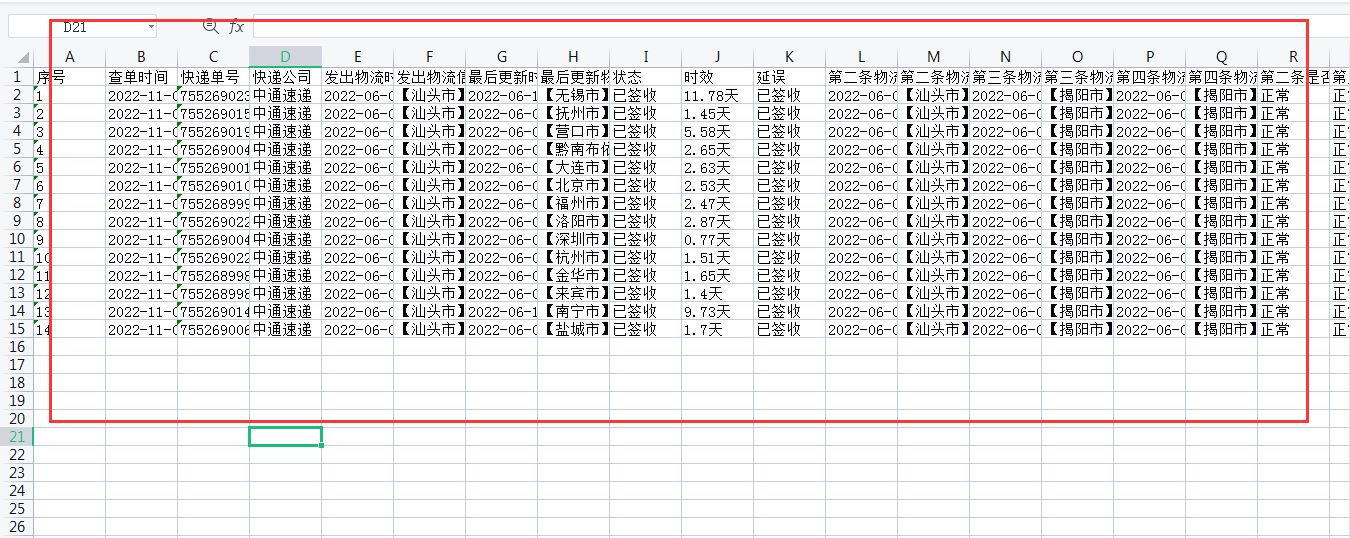Click the 序号 header cell

(69, 77)
